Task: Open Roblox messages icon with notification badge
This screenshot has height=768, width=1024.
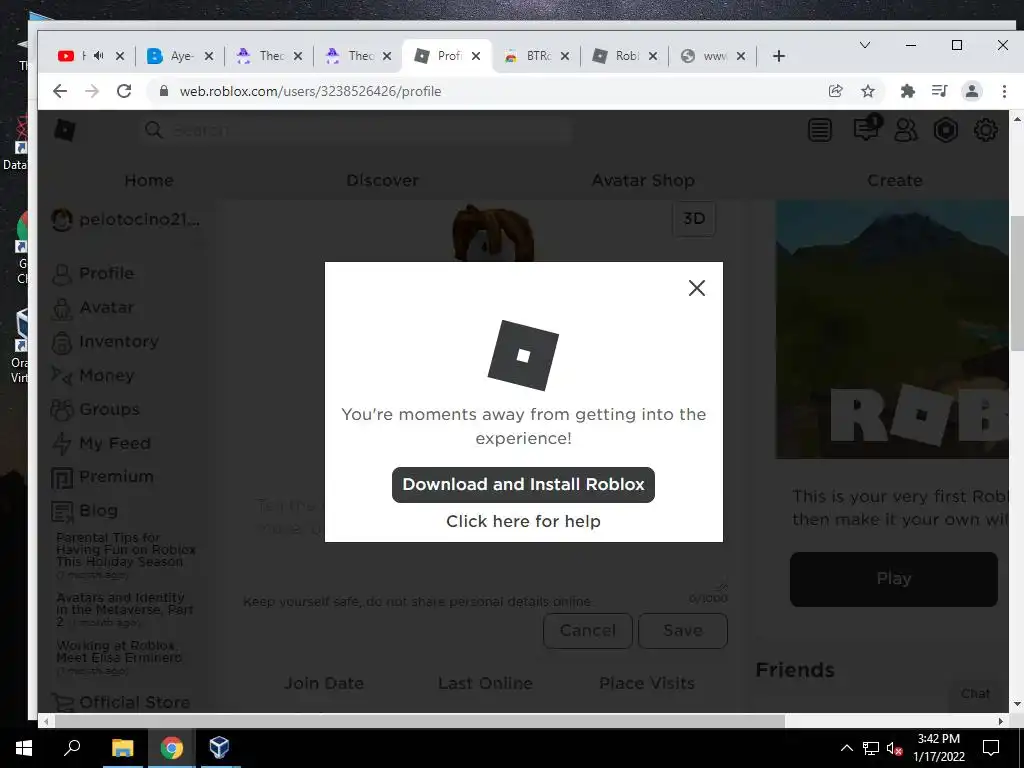Action: click(x=867, y=128)
